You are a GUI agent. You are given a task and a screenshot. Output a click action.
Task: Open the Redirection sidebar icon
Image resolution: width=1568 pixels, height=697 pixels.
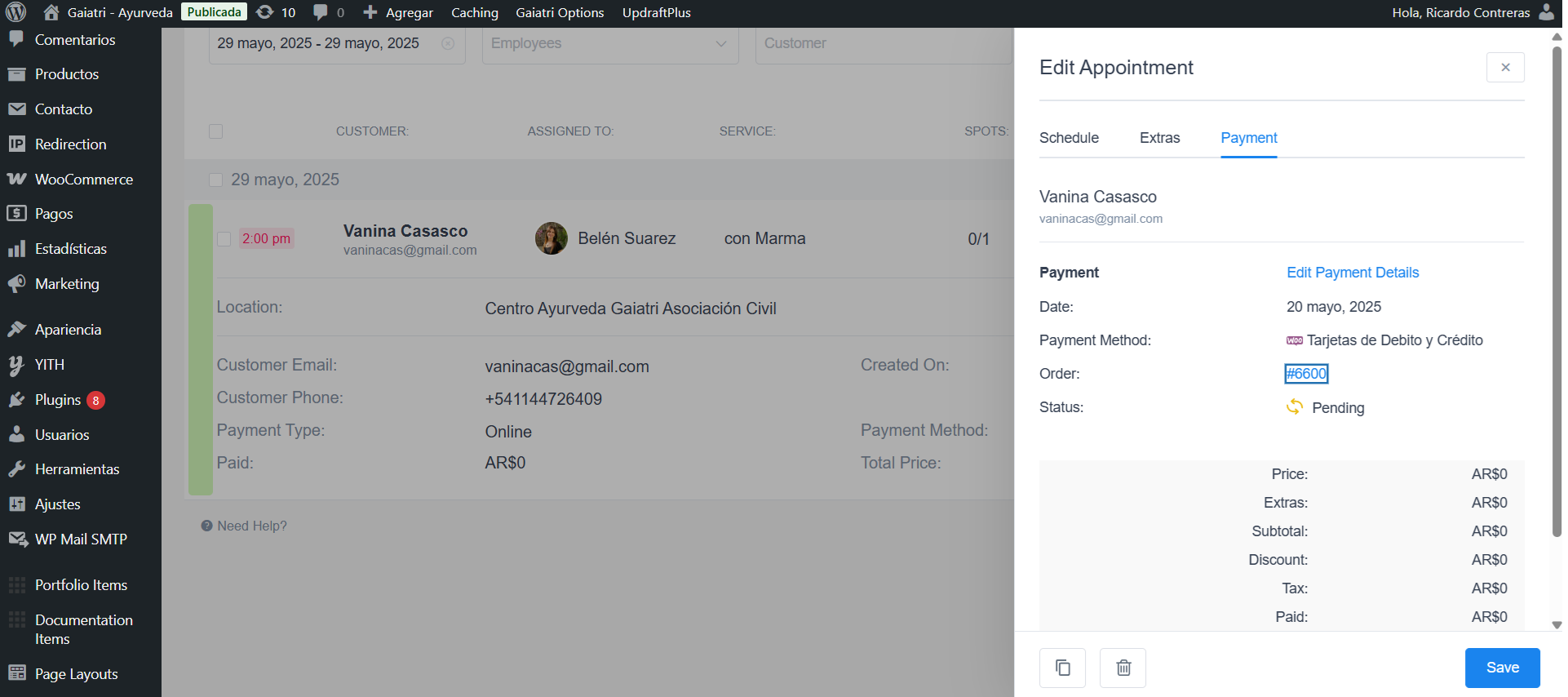coord(16,144)
